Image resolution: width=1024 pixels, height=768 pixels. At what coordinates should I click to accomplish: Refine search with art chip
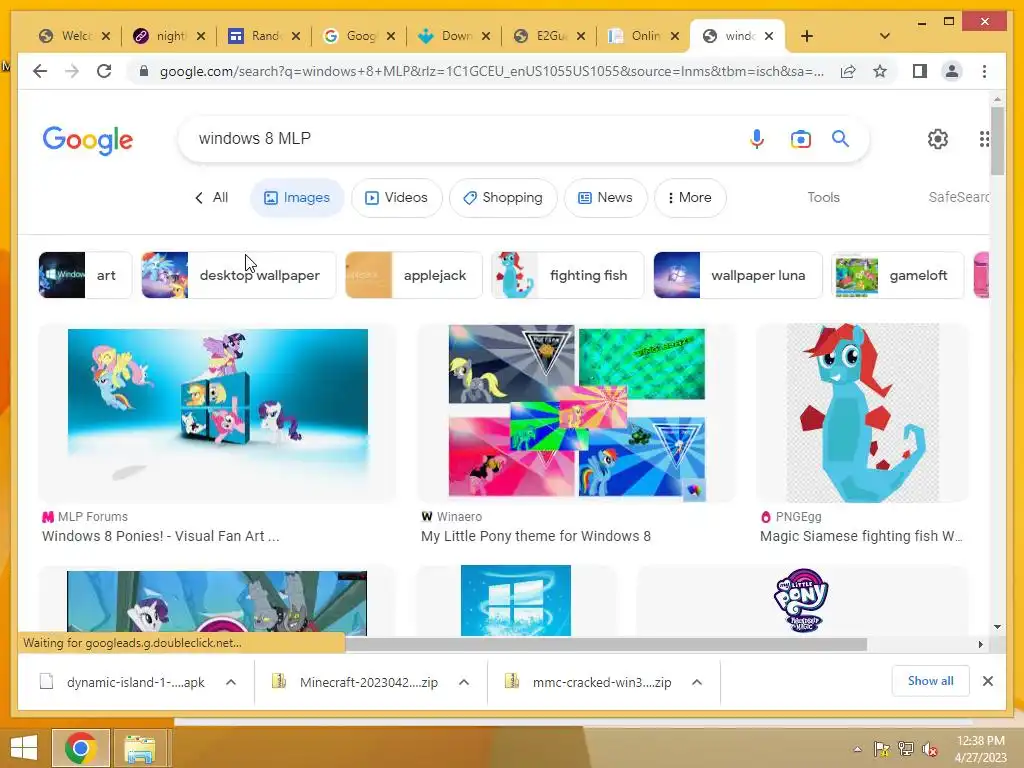(86, 275)
